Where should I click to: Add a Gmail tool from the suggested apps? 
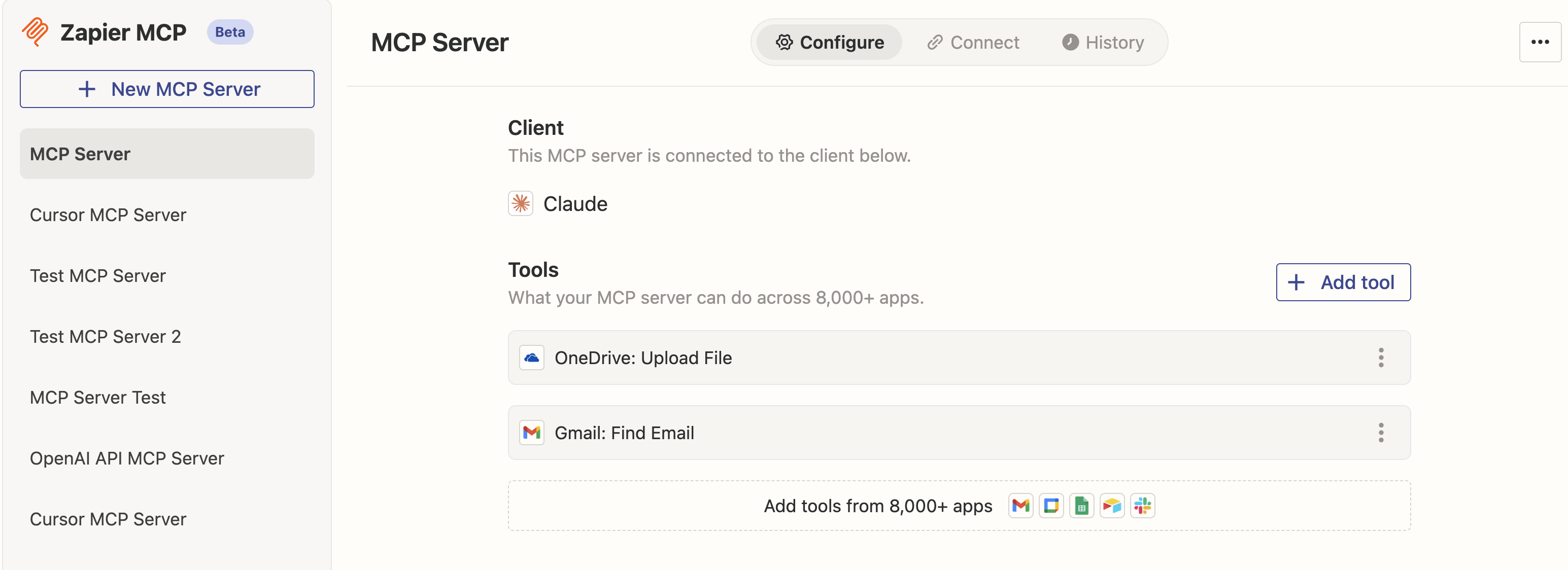[x=1021, y=506]
